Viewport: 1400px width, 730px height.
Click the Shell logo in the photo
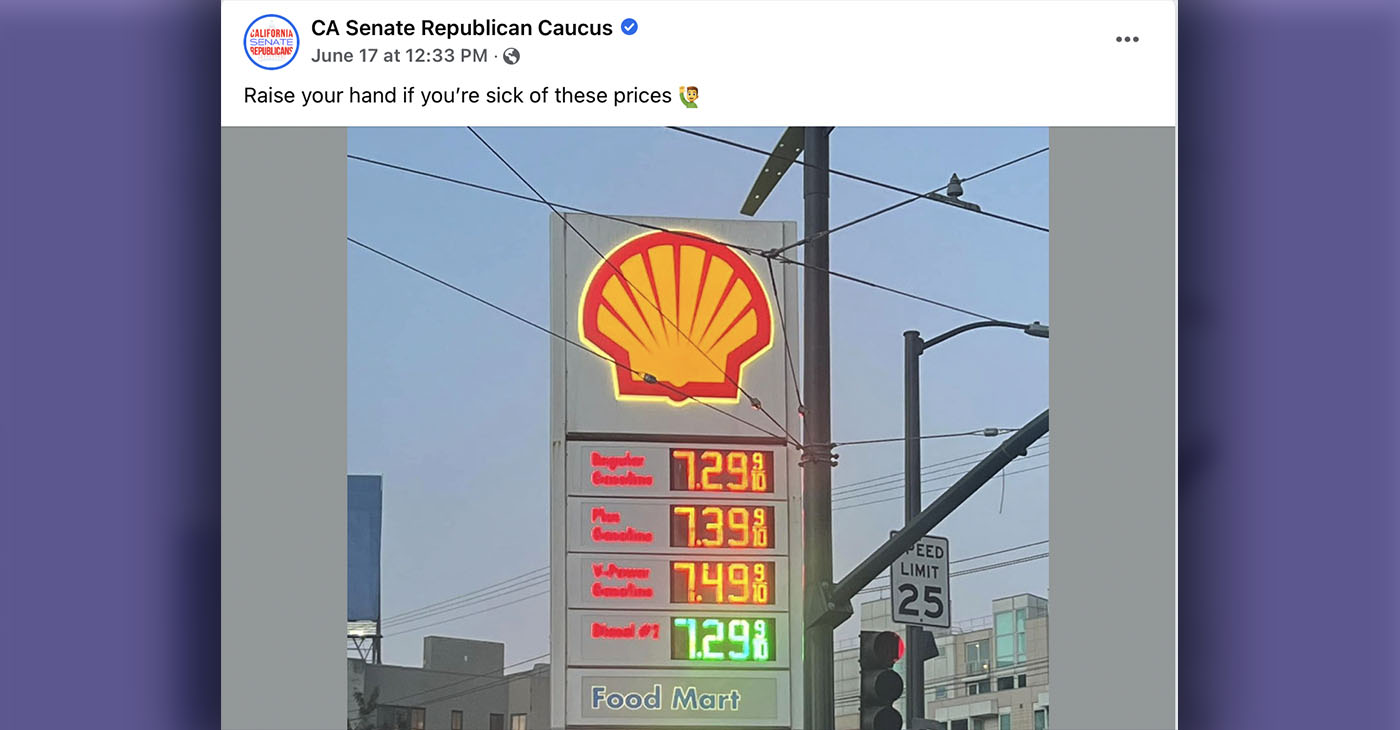pos(675,315)
